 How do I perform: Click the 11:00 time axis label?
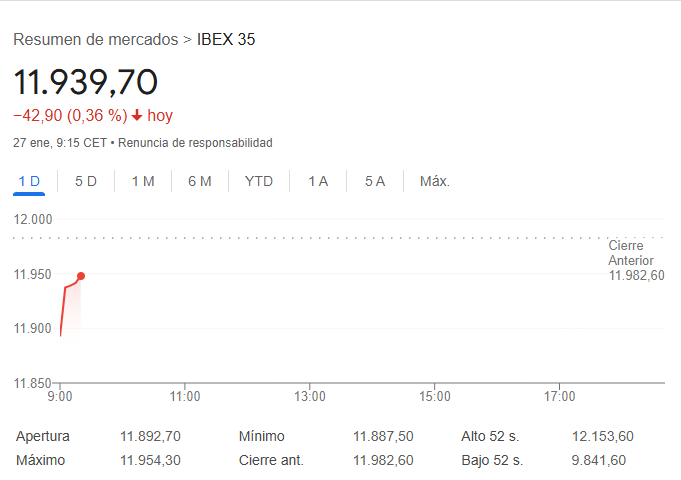[x=185, y=396]
